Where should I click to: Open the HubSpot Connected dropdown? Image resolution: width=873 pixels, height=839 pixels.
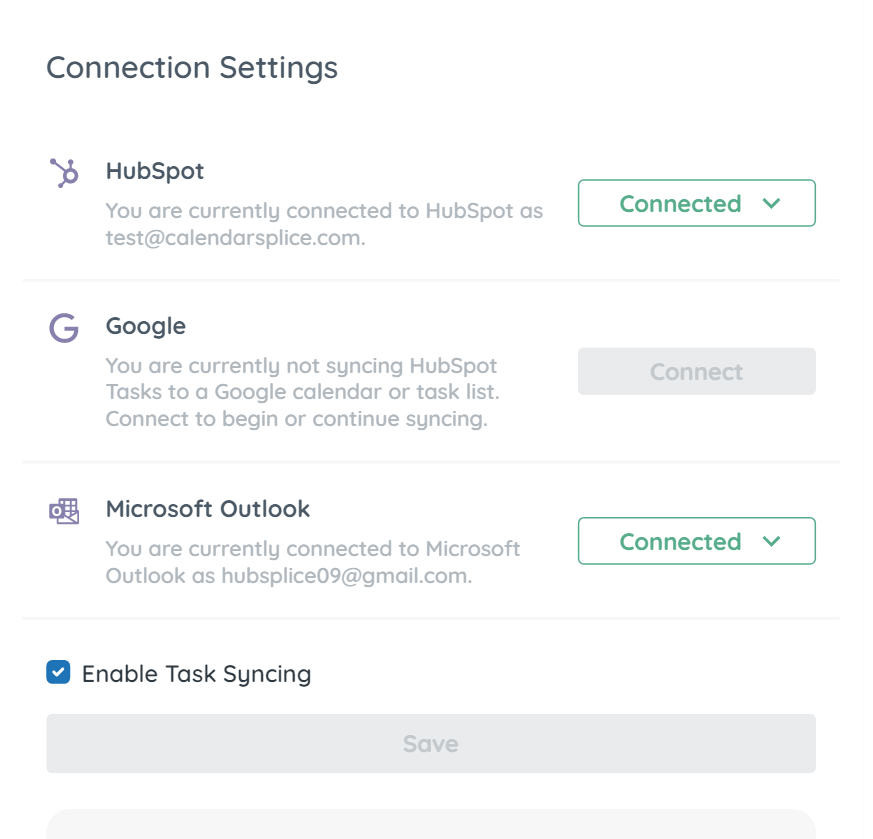click(x=697, y=203)
